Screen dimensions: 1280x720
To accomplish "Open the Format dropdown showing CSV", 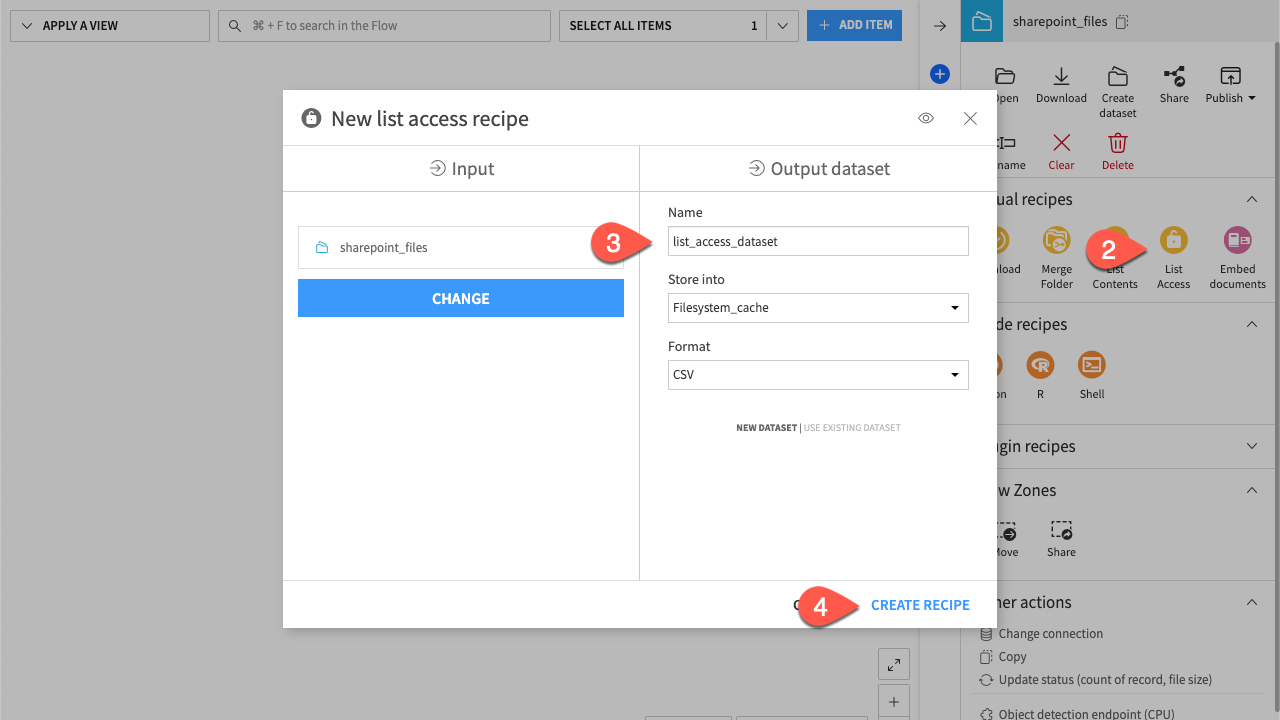I will (818, 374).
